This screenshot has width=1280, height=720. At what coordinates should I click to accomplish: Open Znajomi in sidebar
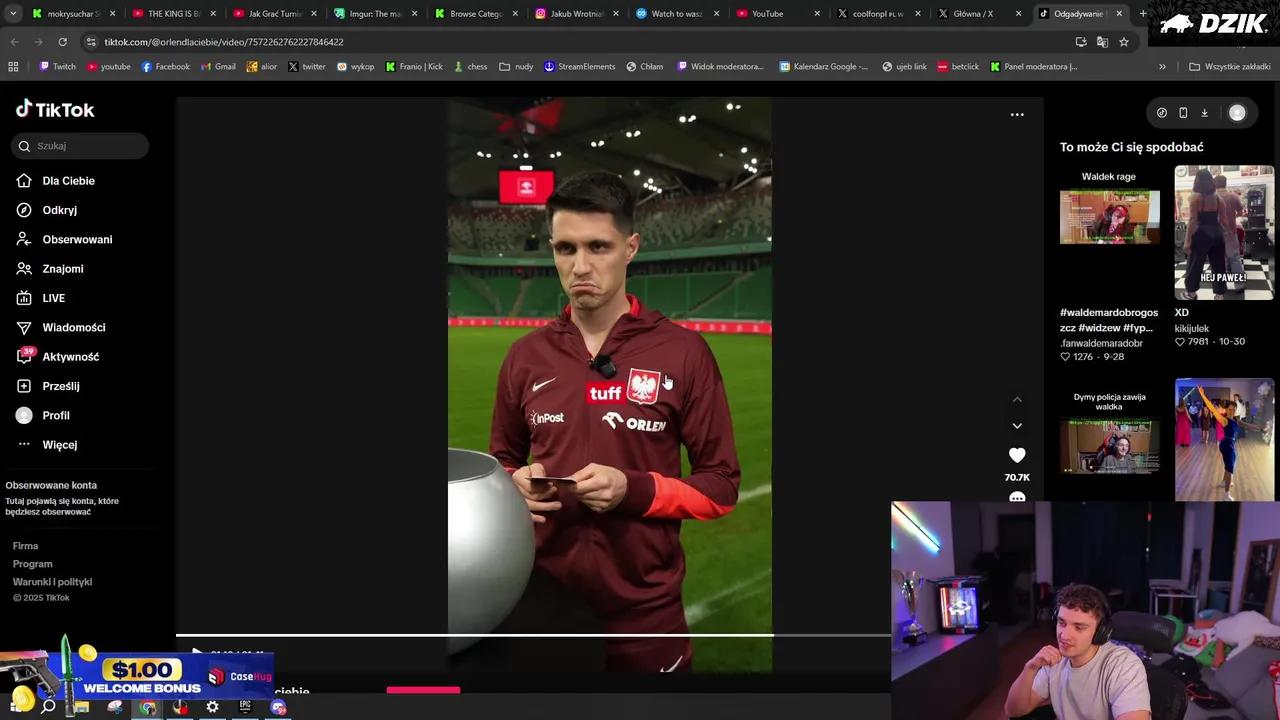point(62,269)
